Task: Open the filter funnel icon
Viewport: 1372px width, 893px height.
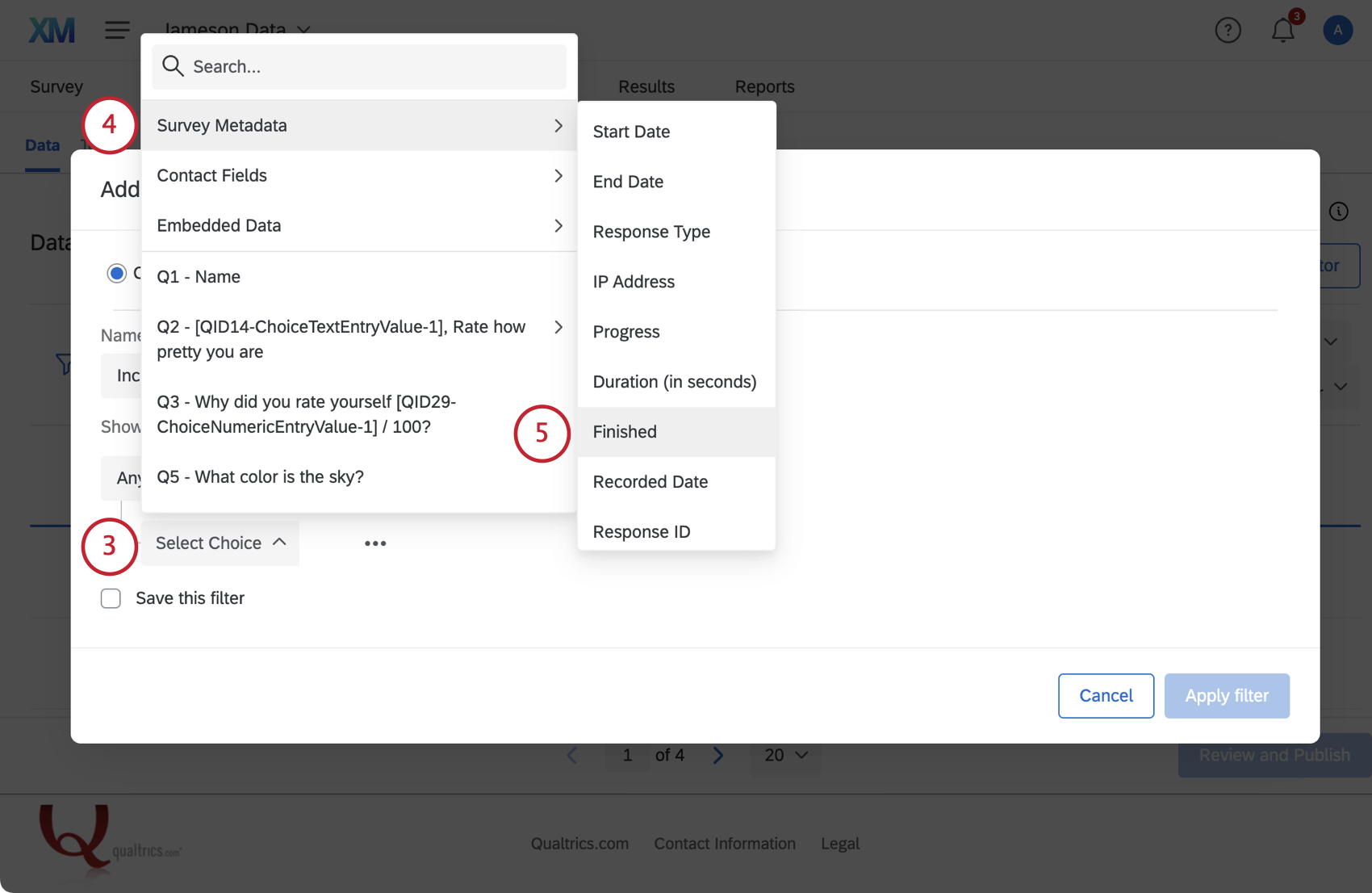Action: pyautogui.click(x=66, y=364)
